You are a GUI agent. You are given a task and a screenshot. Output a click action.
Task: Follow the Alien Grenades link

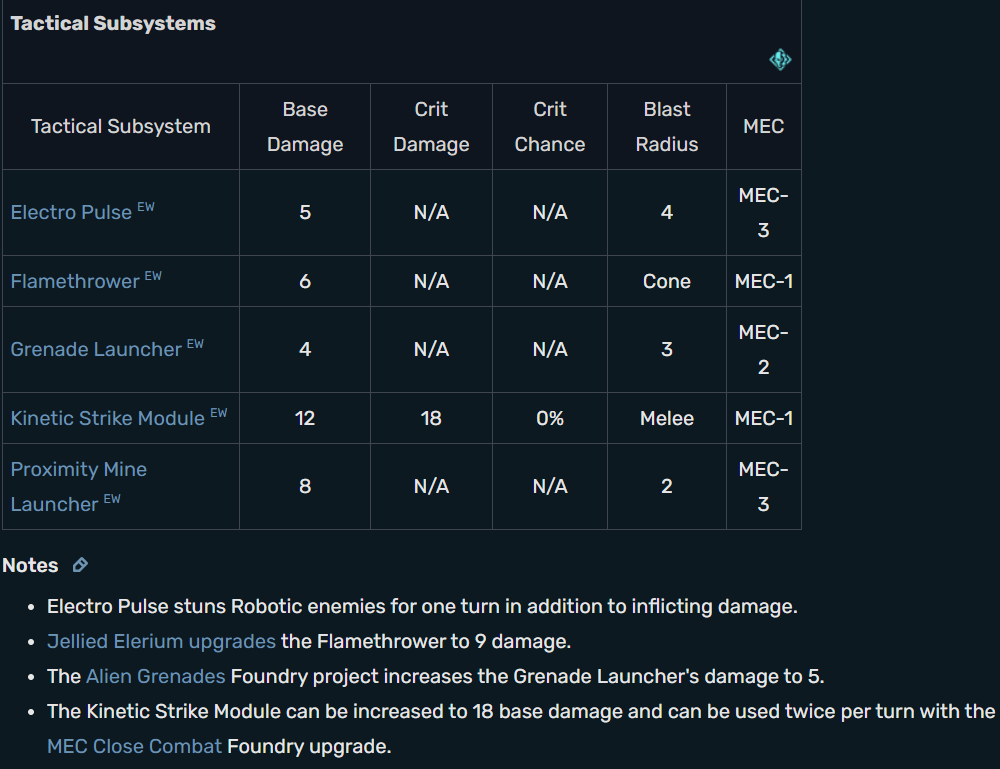(x=156, y=676)
